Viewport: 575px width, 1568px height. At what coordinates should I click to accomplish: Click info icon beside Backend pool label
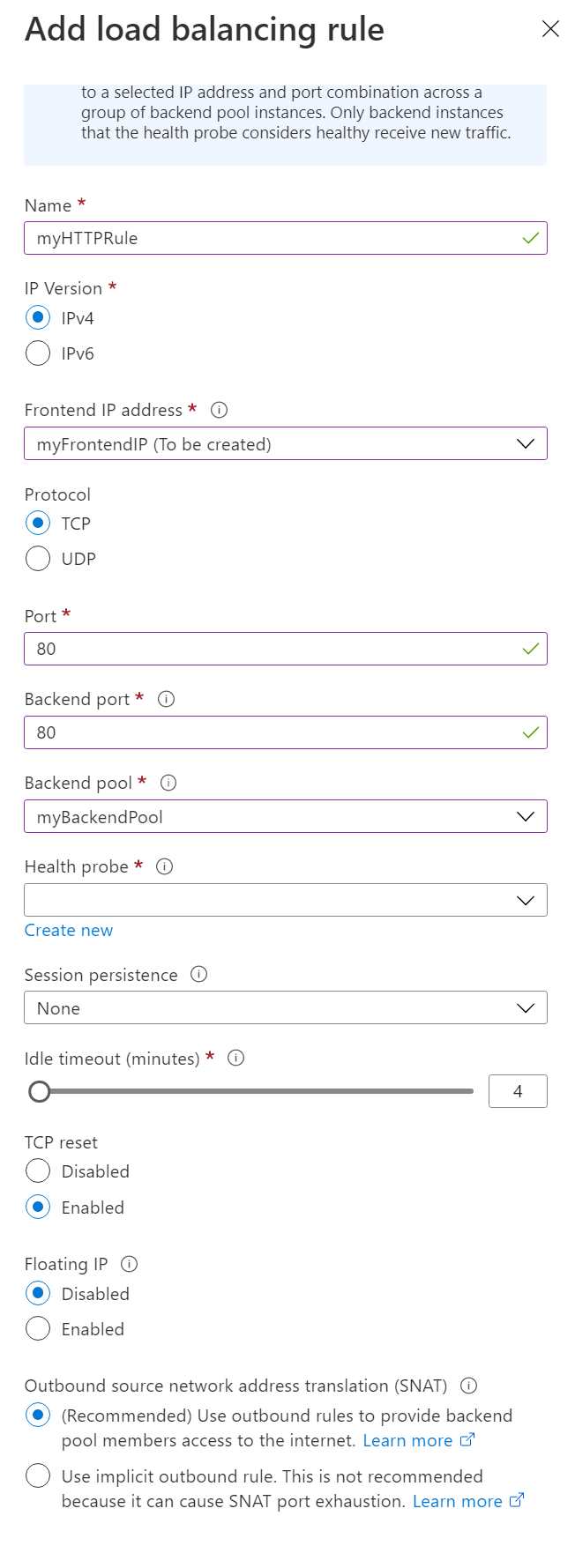click(x=168, y=783)
